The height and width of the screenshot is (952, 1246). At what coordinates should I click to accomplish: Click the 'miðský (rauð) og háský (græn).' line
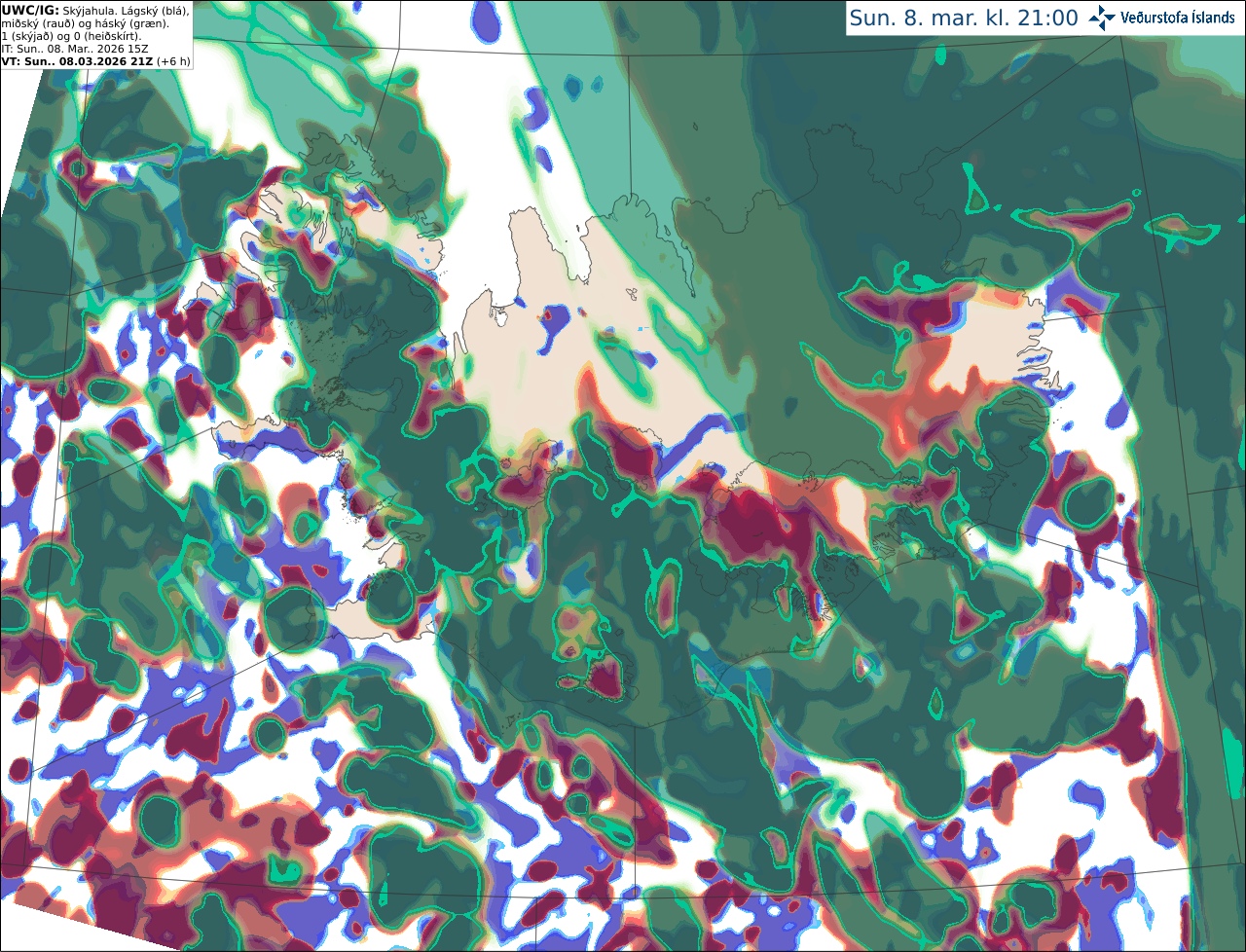click(85, 23)
